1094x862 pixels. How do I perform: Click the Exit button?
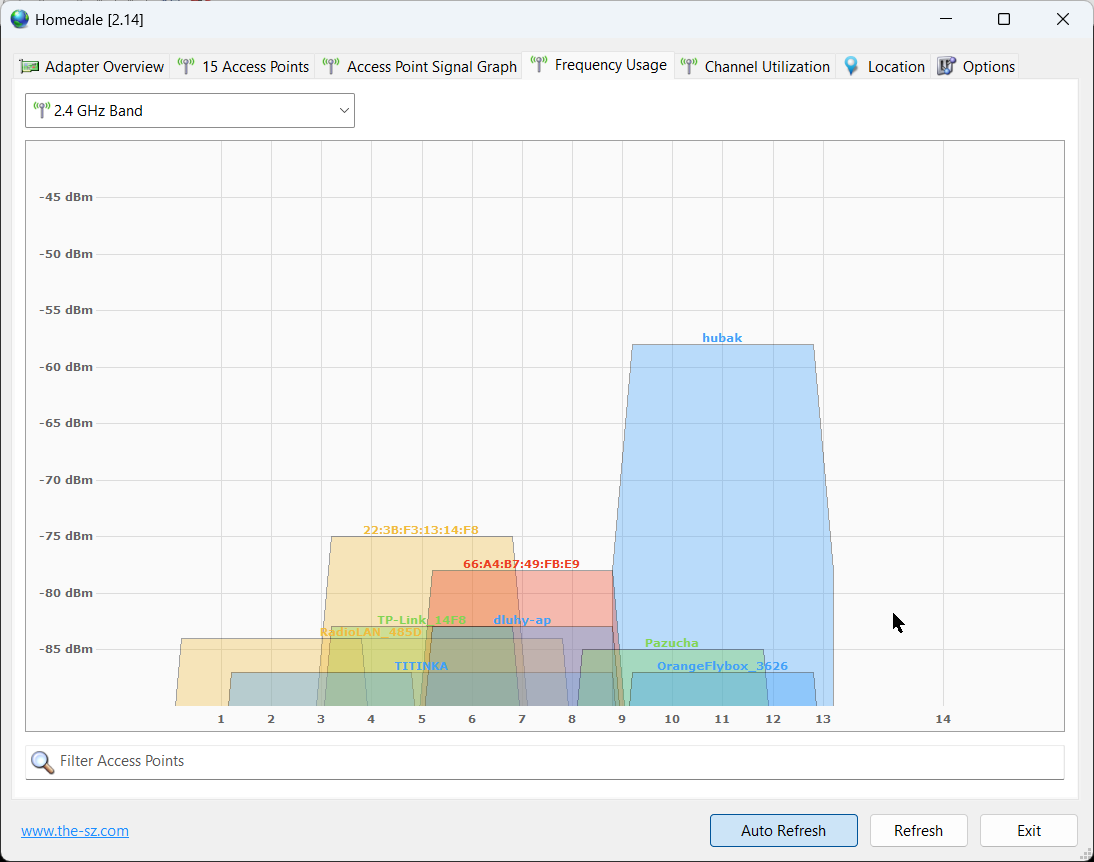[1028, 831]
